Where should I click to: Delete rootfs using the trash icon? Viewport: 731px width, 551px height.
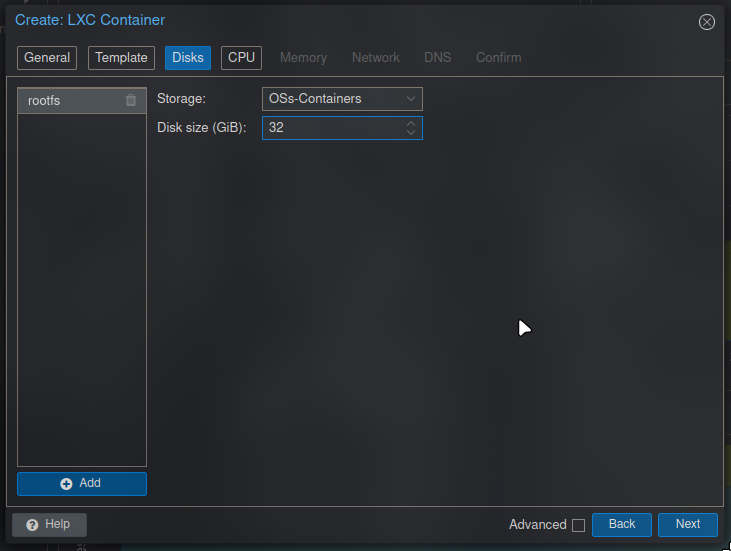[131, 100]
